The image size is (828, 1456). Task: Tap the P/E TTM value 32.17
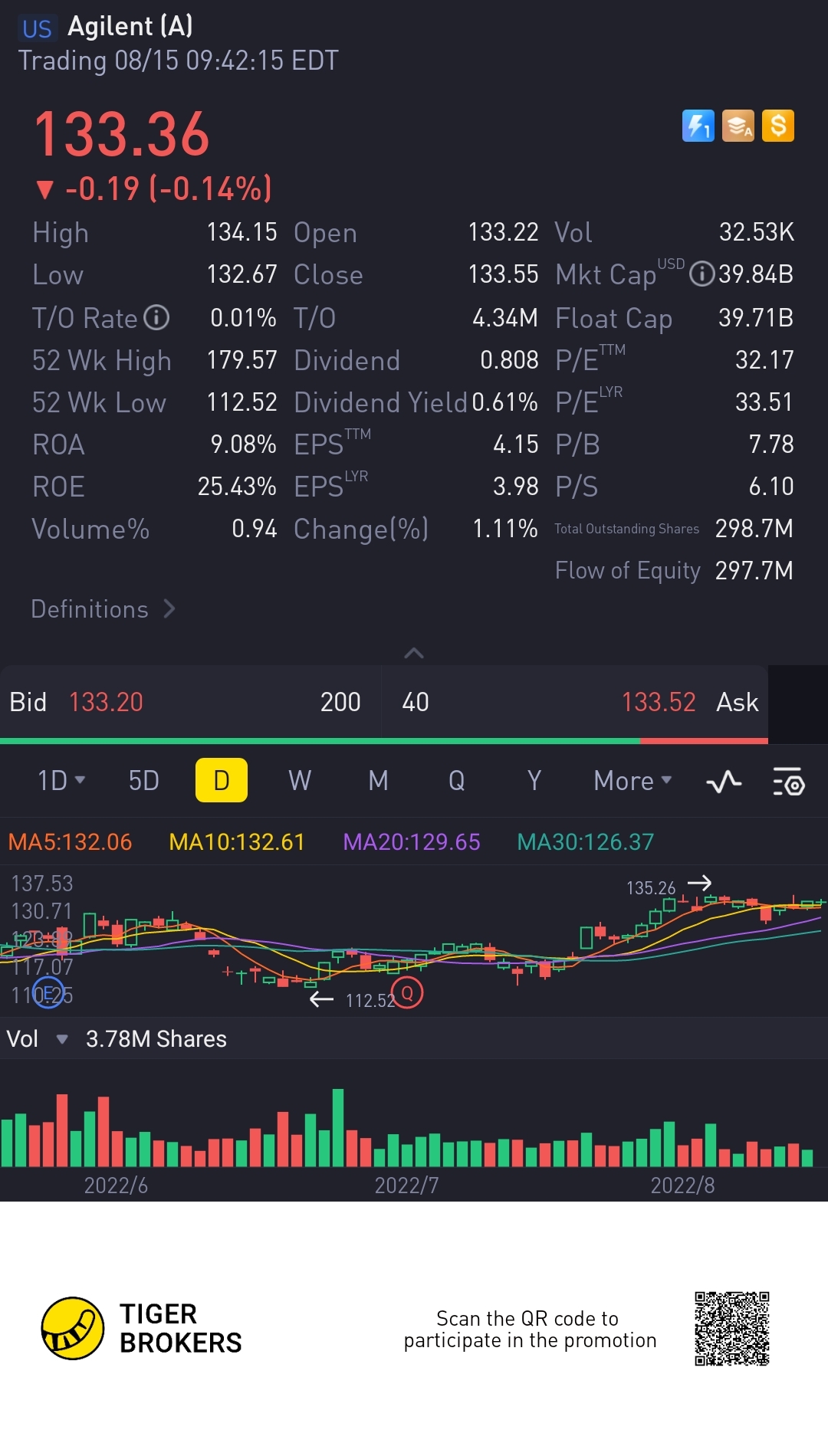[764, 360]
